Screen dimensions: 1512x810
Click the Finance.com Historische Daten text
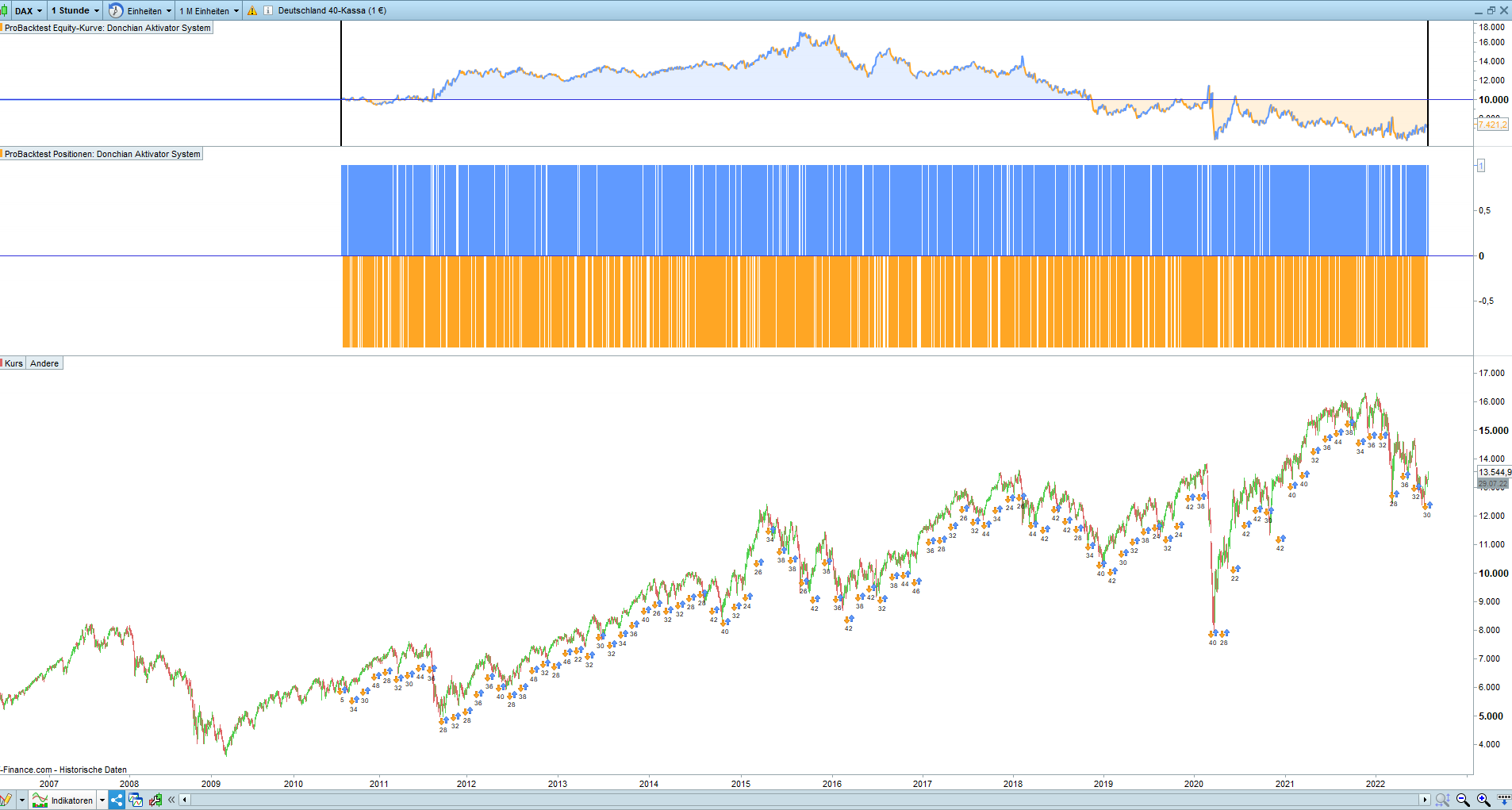[64, 770]
